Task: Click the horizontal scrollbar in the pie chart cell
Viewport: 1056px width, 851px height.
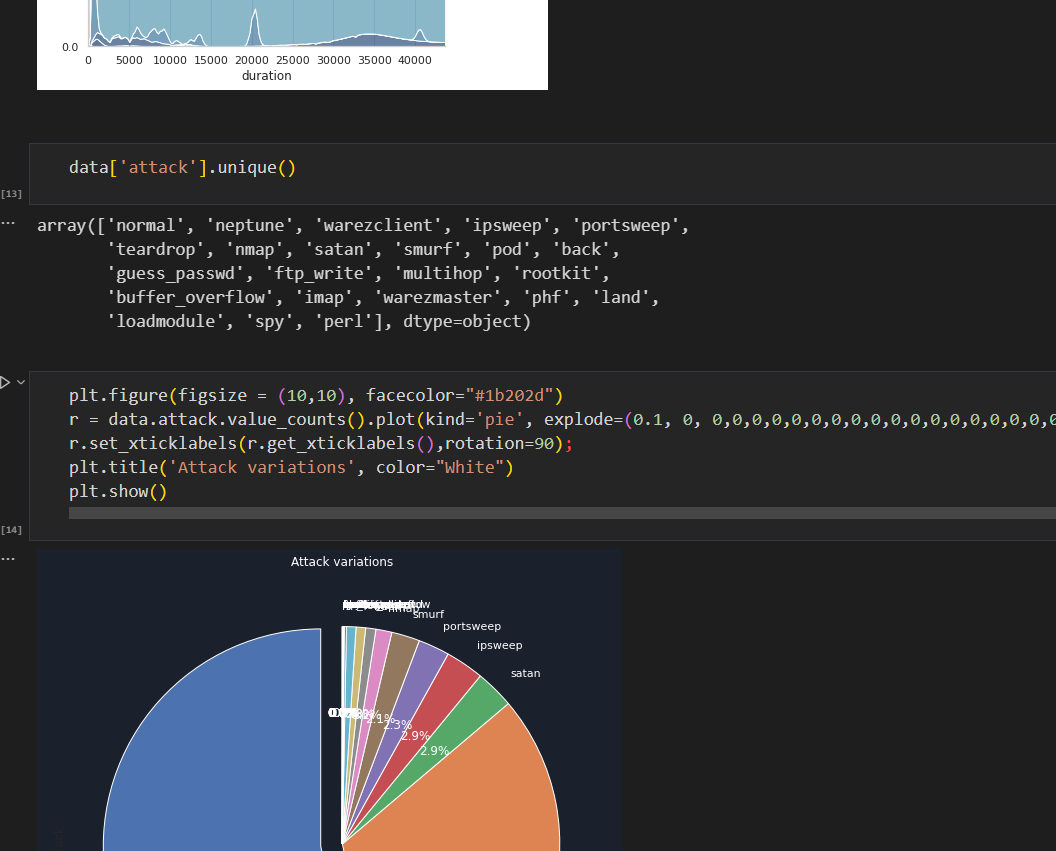Action: tap(562, 513)
